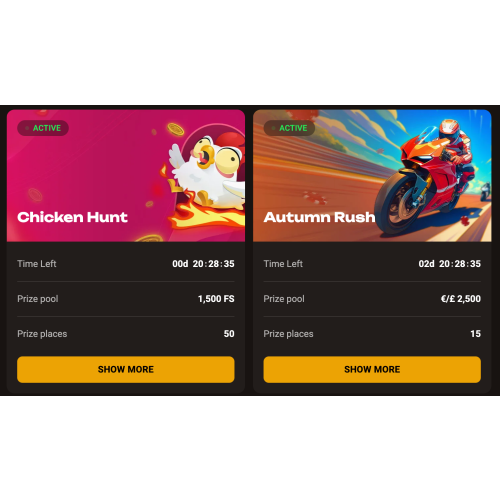
Task: Click the ACTIVE badge on Autumn Rush
Action: 289,128
